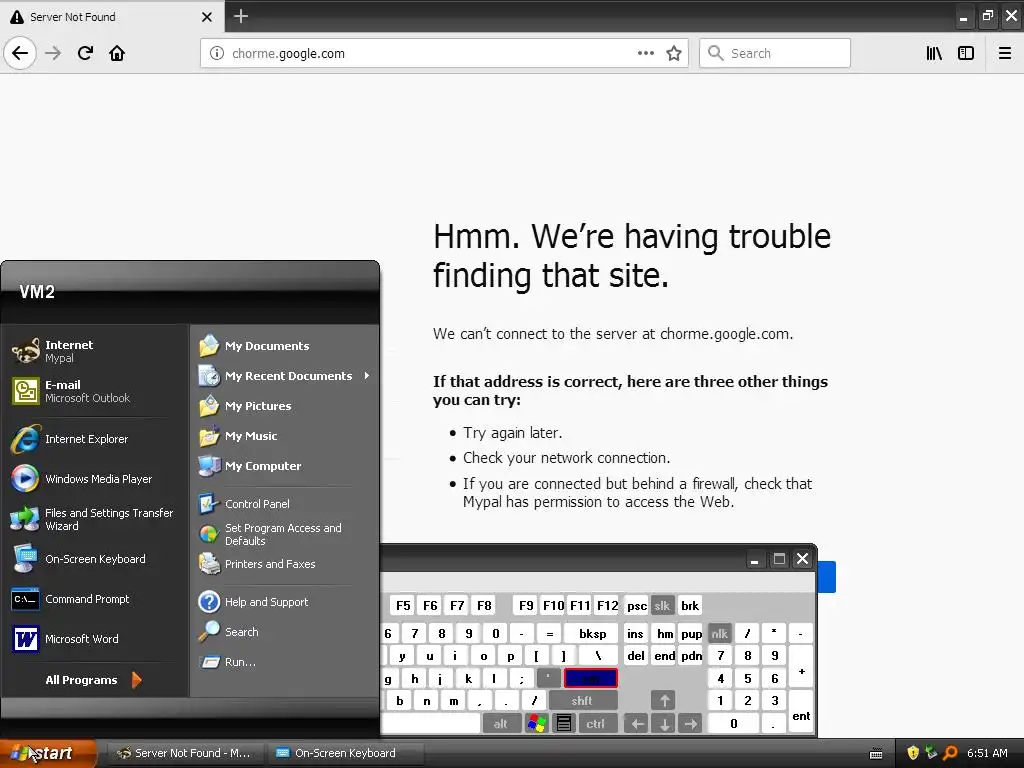This screenshot has height=768, width=1024.
Task: Open page actions three-dot menu in address bar
Action: click(x=645, y=53)
